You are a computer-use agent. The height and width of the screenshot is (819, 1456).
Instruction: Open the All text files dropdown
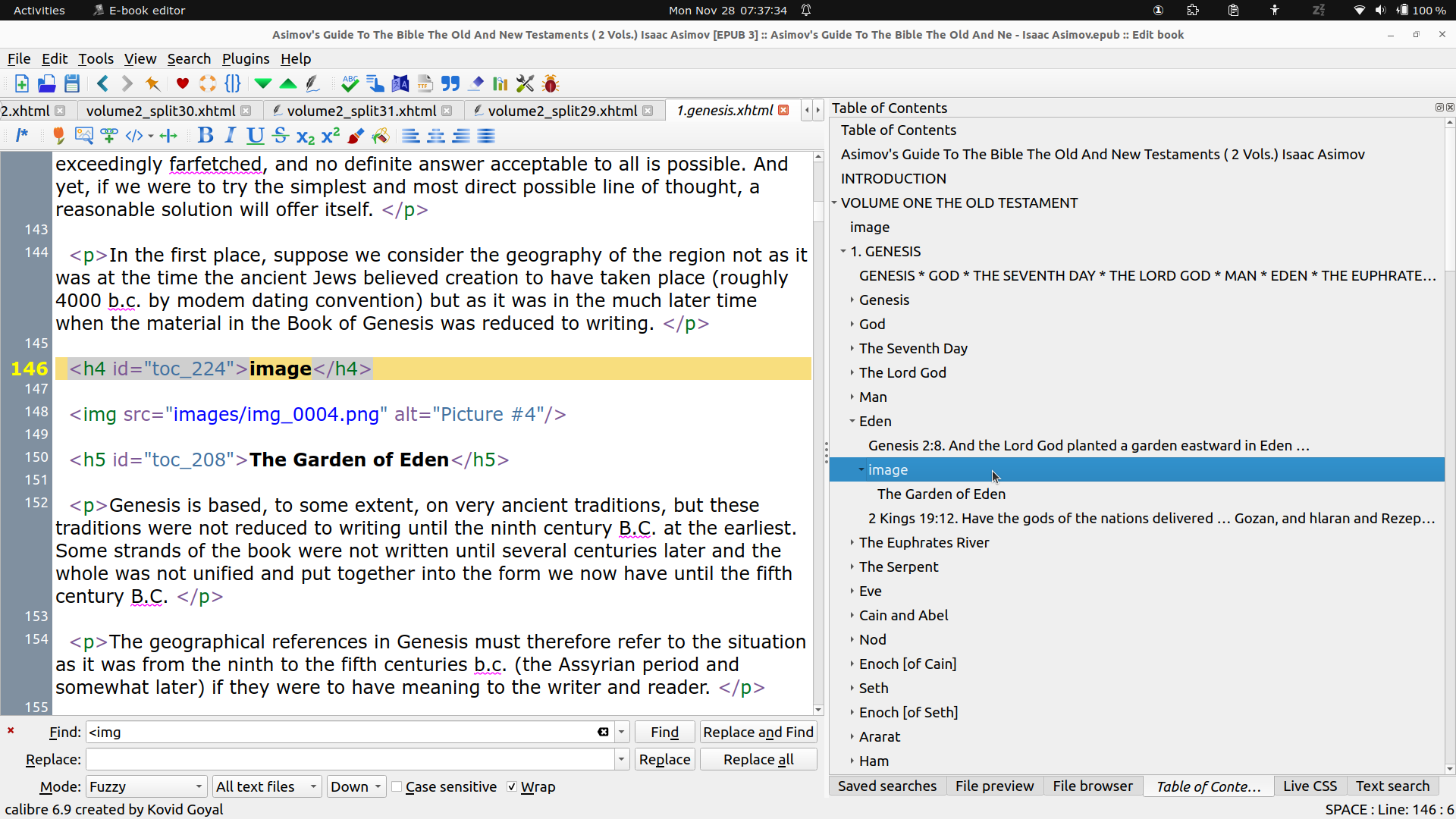pos(266,787)
